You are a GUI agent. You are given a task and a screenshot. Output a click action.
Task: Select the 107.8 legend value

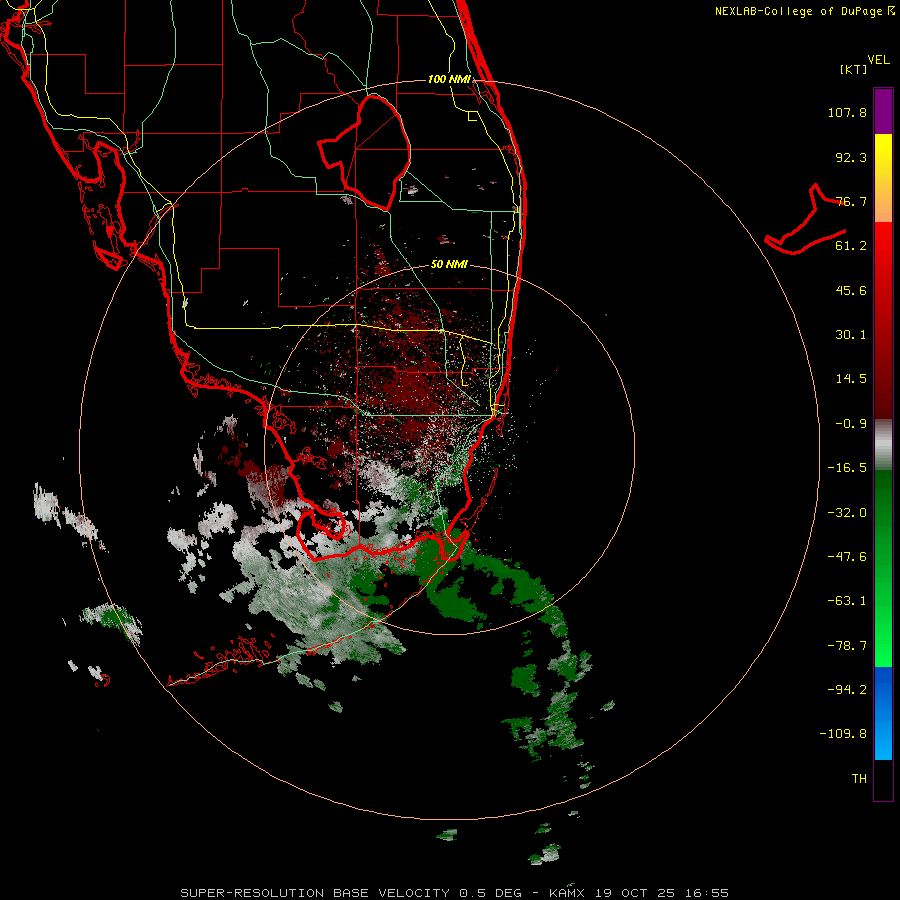point(847,112)
